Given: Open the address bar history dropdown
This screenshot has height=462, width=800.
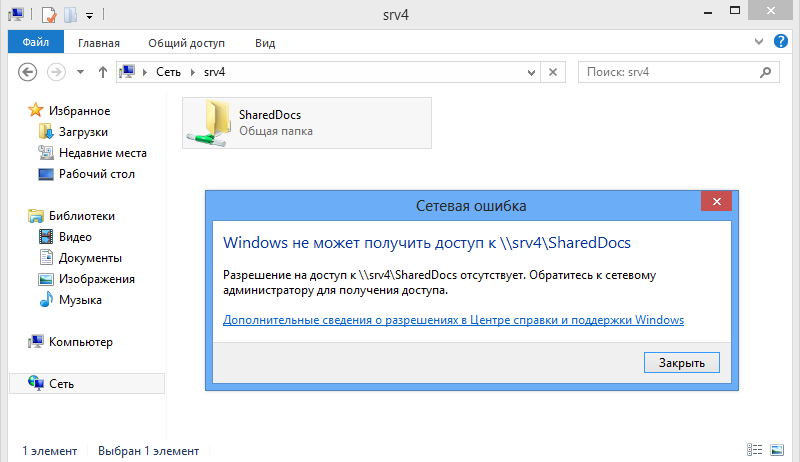Looking at the screenshot, I should pyautogui.click(x=531, y=72).
